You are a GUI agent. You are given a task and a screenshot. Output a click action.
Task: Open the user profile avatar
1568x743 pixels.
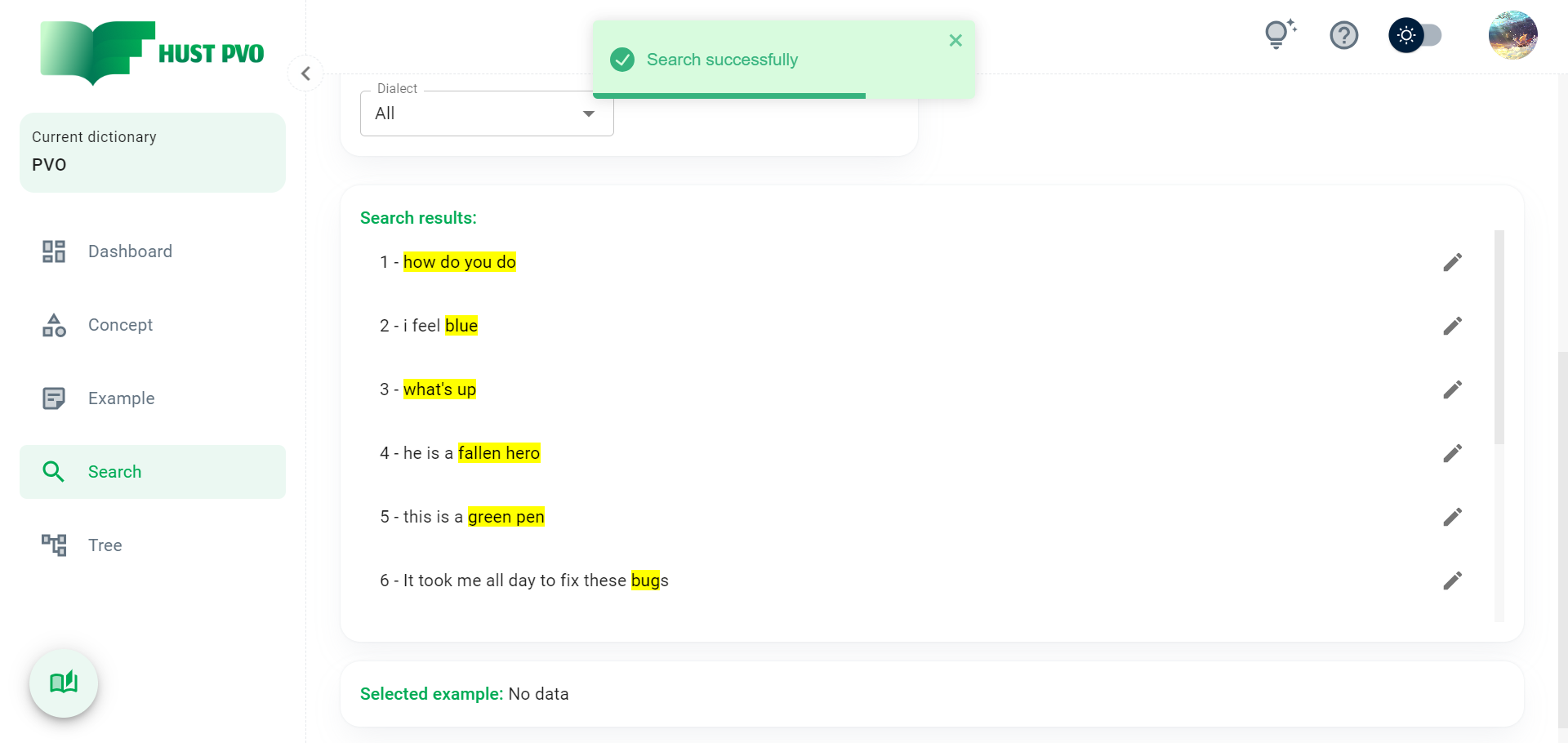(1512, 35)
